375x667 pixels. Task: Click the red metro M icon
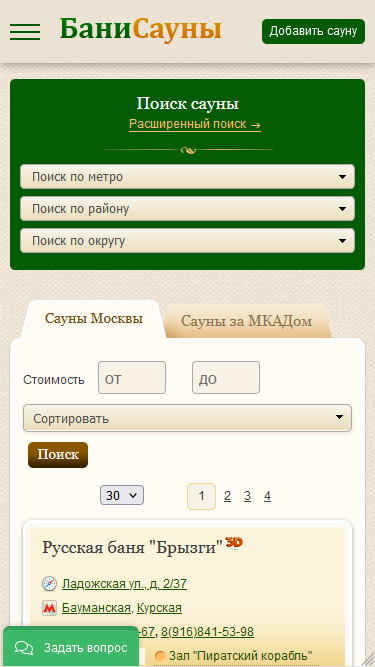pyautogui.click(x=49, y=608)
